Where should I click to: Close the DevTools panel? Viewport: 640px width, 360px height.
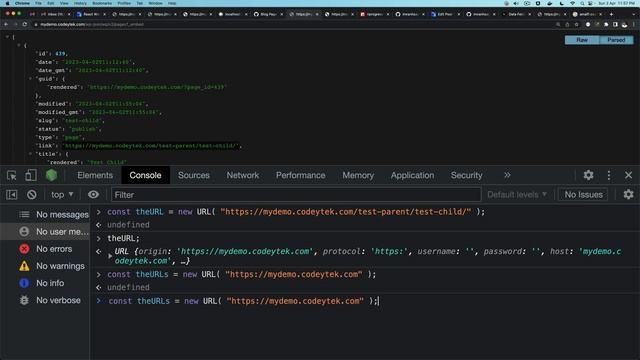(x=628, y=175)
